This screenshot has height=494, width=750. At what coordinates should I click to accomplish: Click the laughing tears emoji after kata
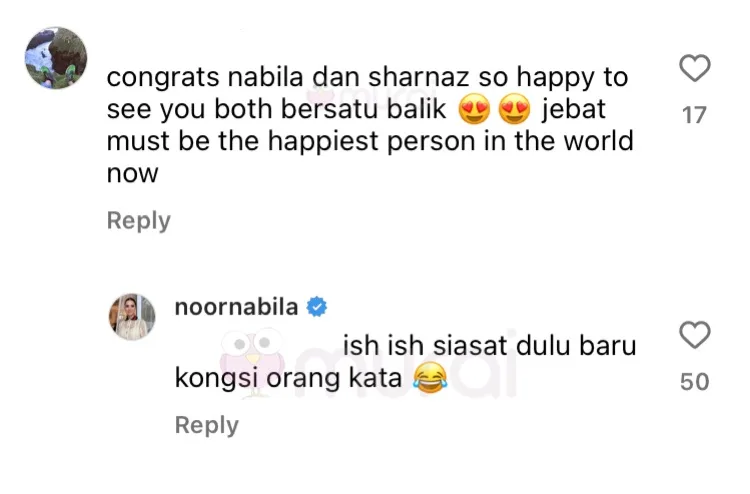tap(430, 378)
